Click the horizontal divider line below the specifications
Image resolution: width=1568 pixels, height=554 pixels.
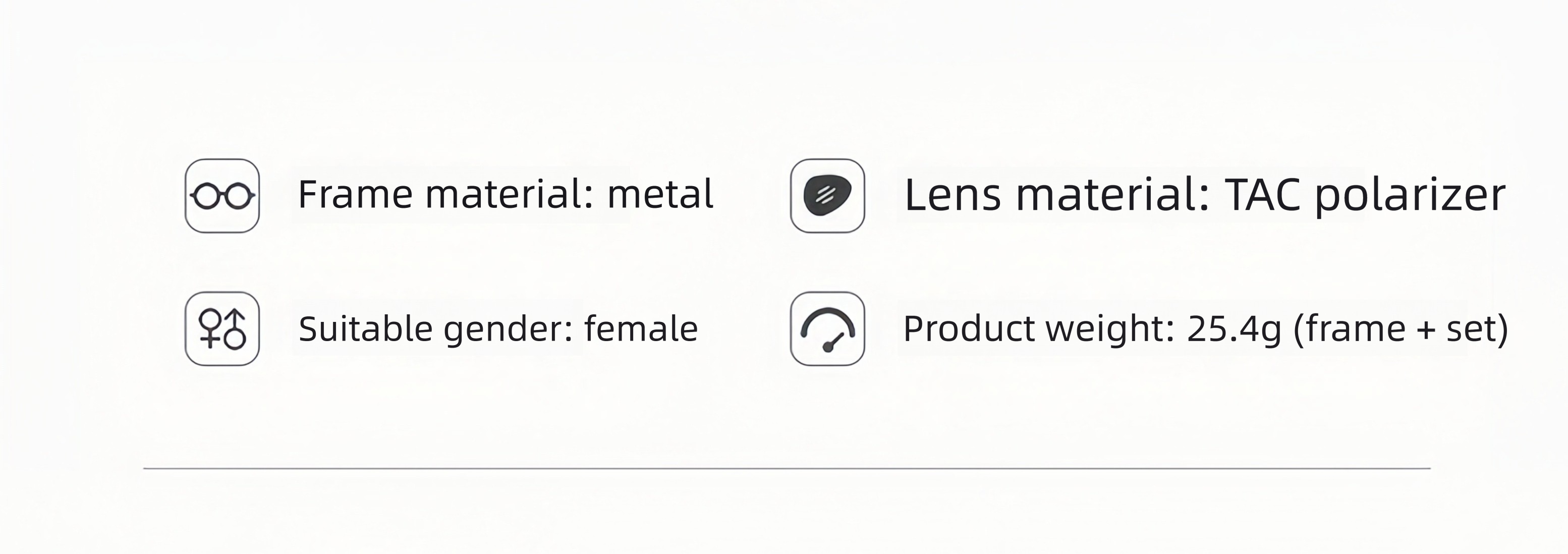coord(787,469)
